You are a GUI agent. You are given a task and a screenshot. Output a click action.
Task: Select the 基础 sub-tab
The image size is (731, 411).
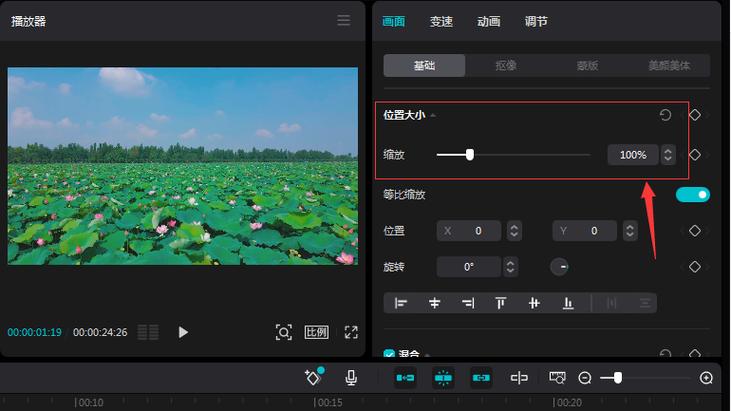pyautogui.click(x=424, y=66)
